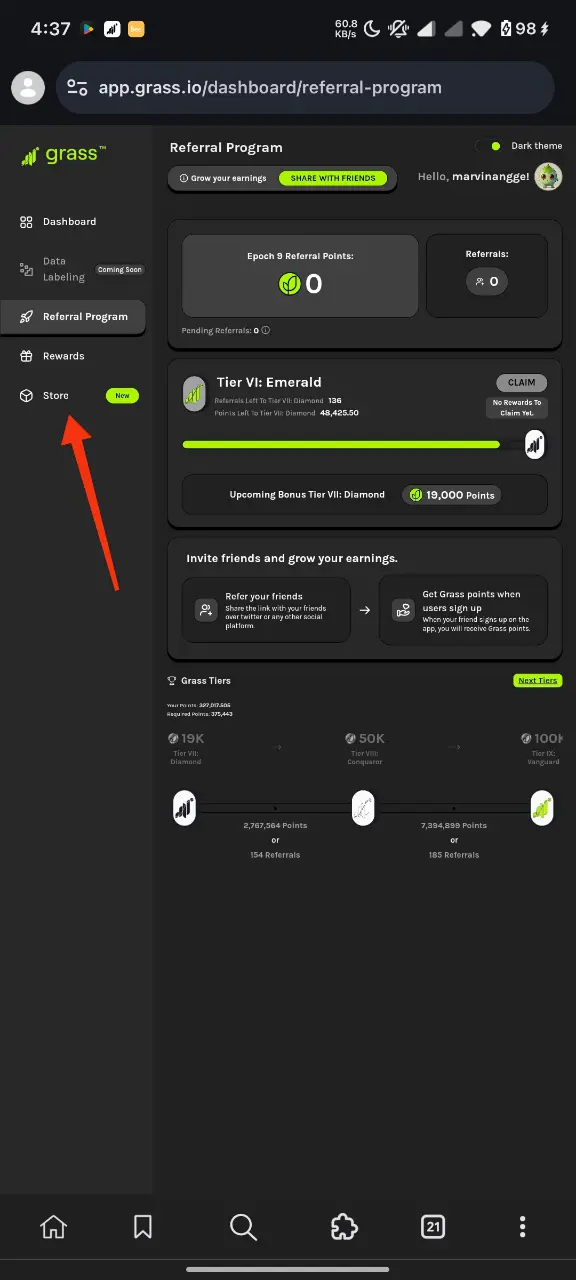The width and height of the screenshot is (576, 1280).
Task: Click the '185 Referrals' text
Action: pos(454,855)
